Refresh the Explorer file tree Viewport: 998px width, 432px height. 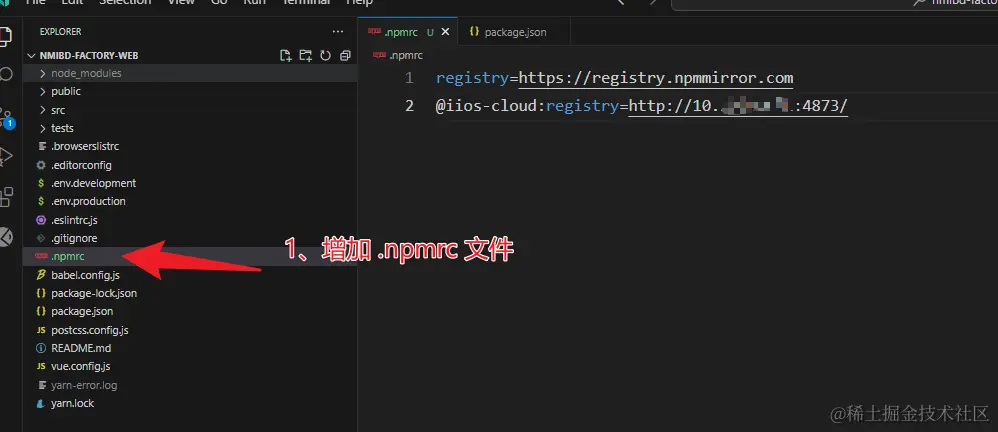tap(325, 55)
